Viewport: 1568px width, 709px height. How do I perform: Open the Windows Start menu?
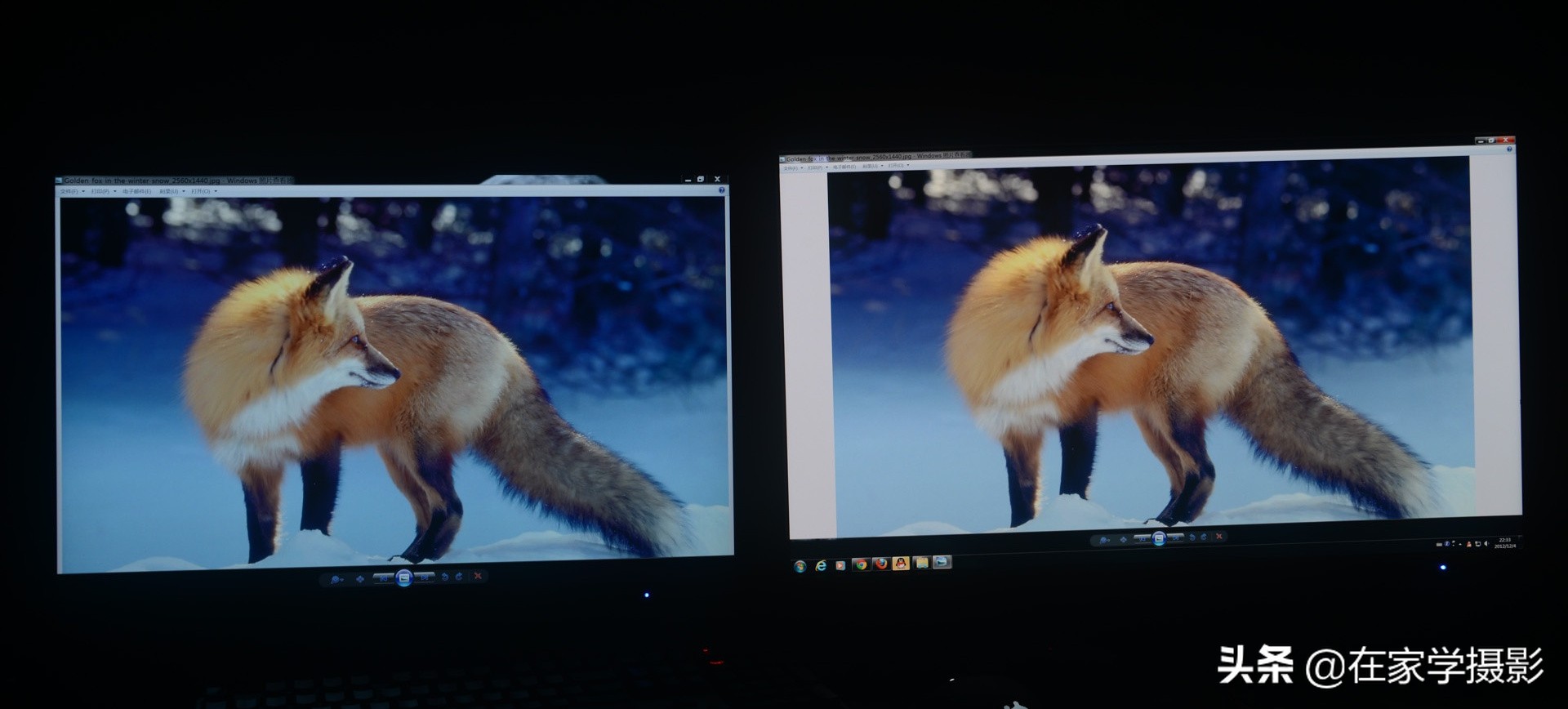[800, 566]
